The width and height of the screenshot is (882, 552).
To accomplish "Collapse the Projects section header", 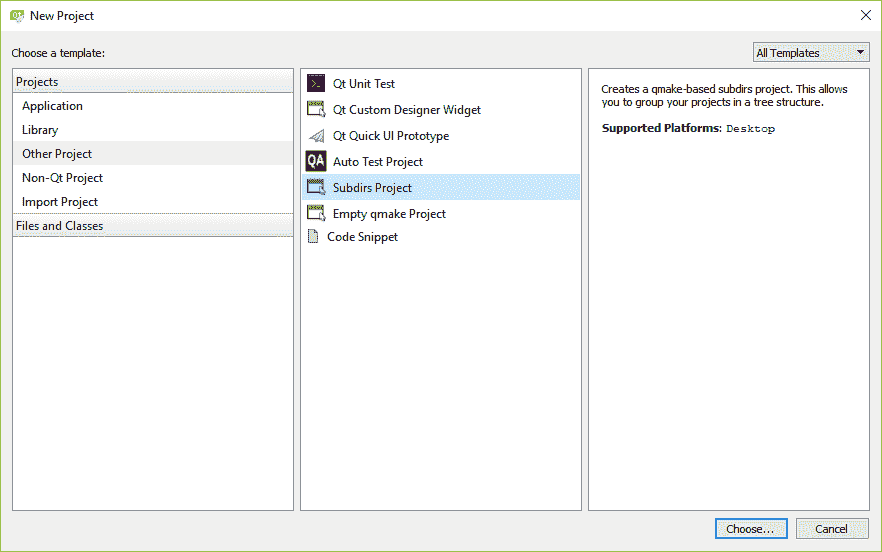I will (37, 82).
